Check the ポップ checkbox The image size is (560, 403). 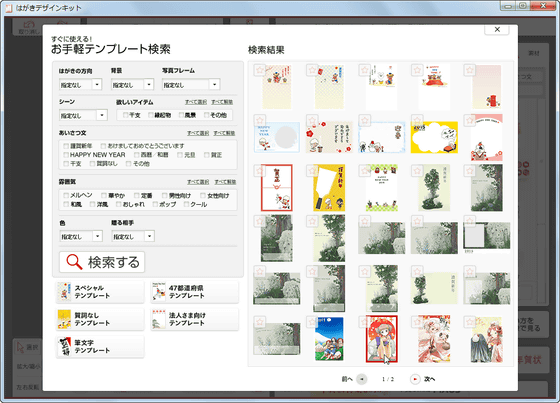tap(155, 204)
